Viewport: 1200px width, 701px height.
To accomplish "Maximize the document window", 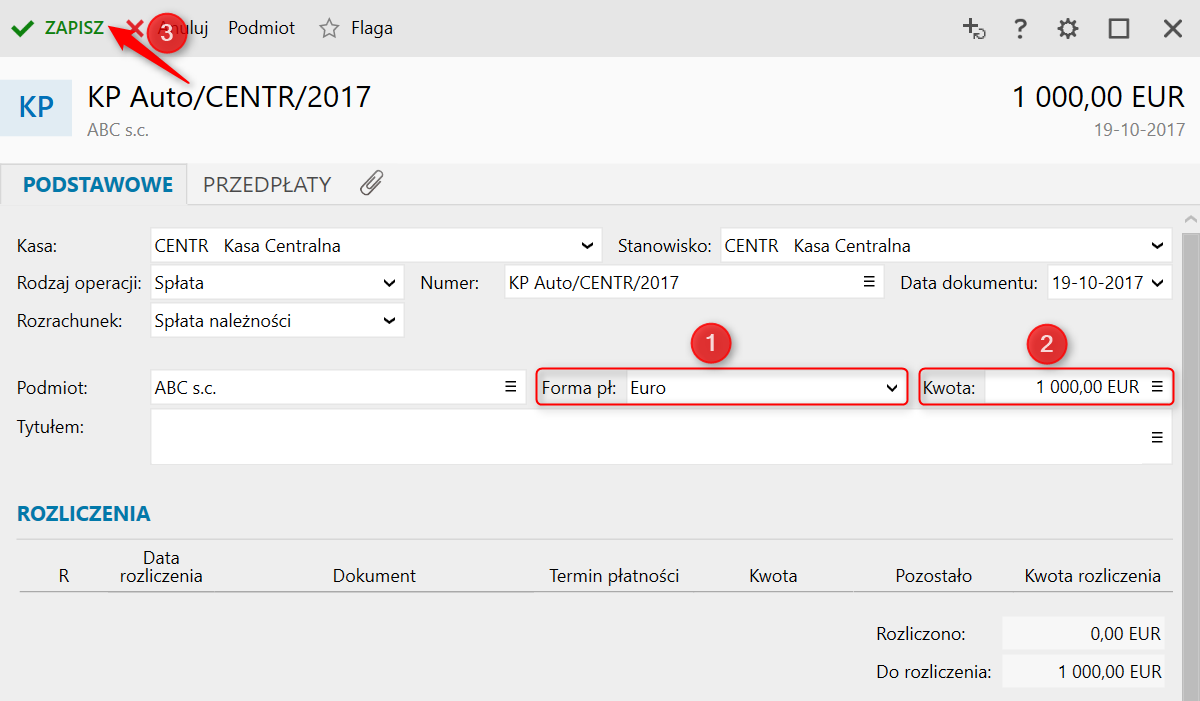I will coord(1119,29).
